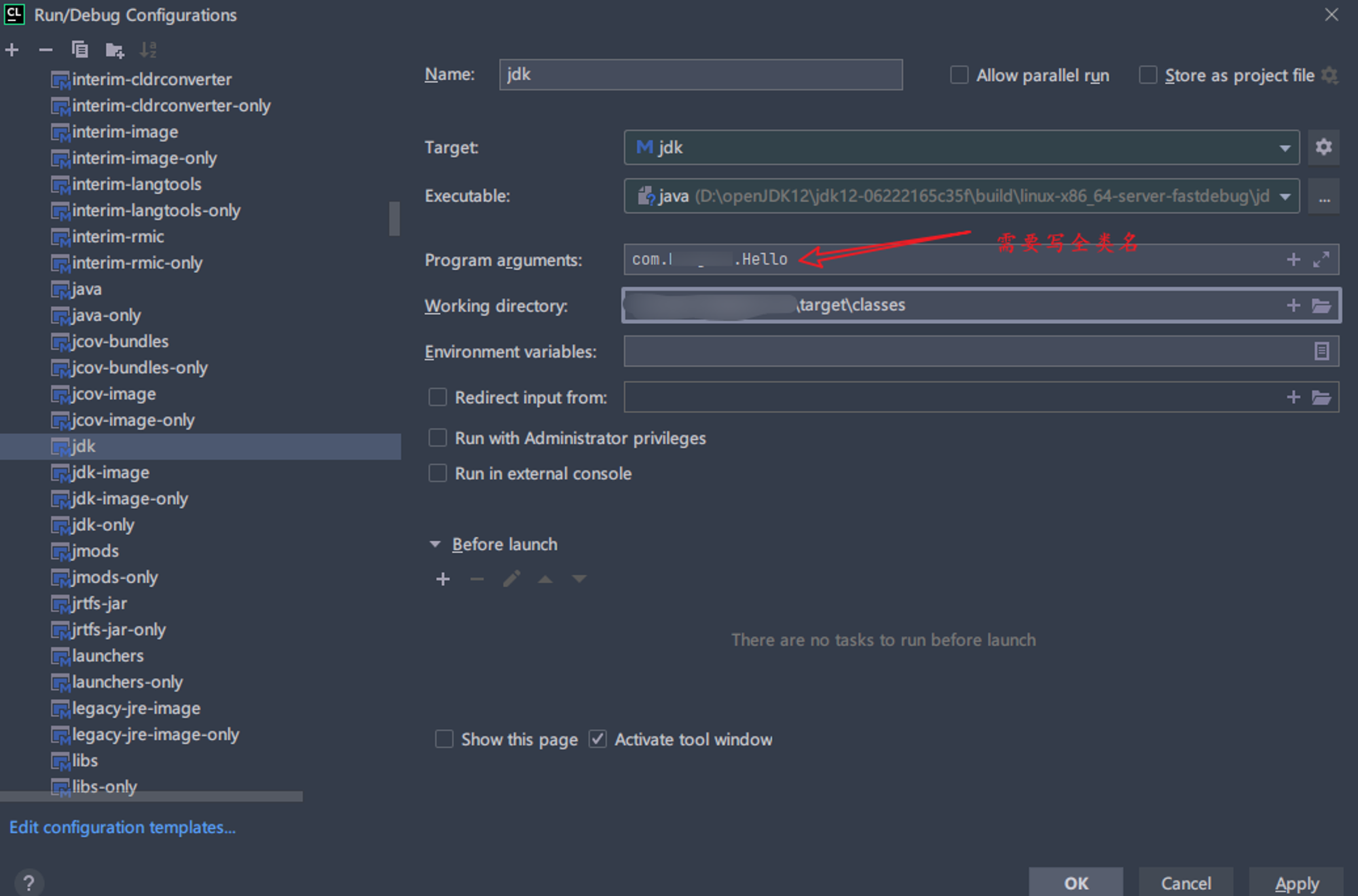Select jrtfs-jar configuration
This screenshot has width=1358, height=896.
point(99,603)
